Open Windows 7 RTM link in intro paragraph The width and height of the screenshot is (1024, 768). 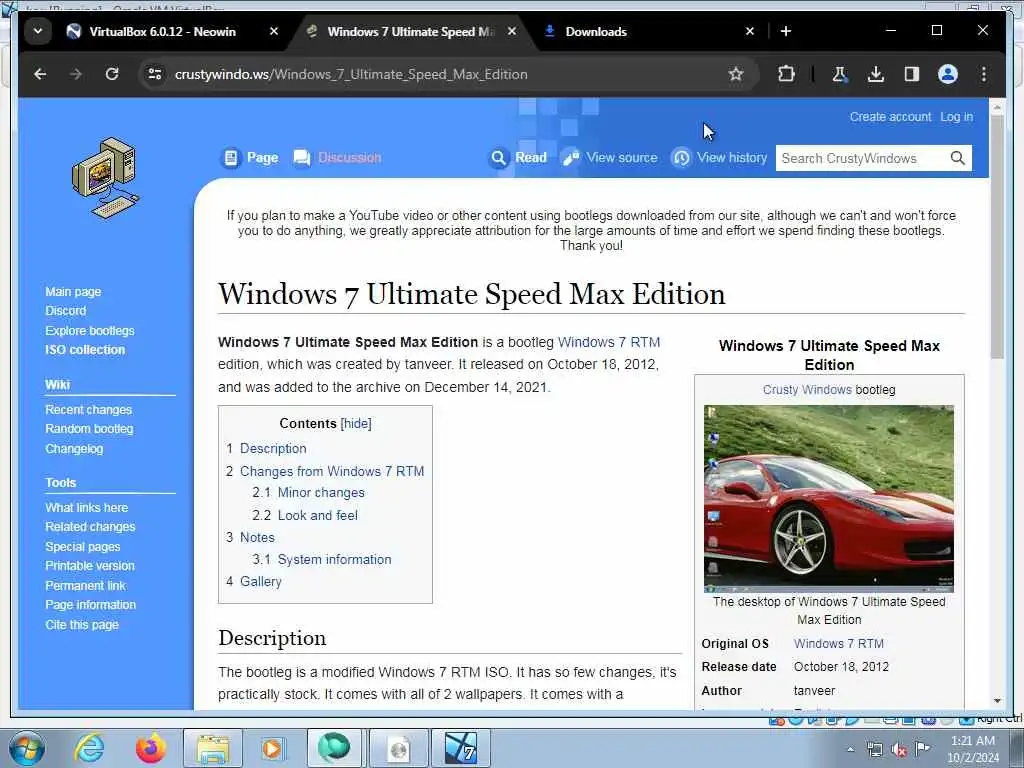tap(609, 342)
